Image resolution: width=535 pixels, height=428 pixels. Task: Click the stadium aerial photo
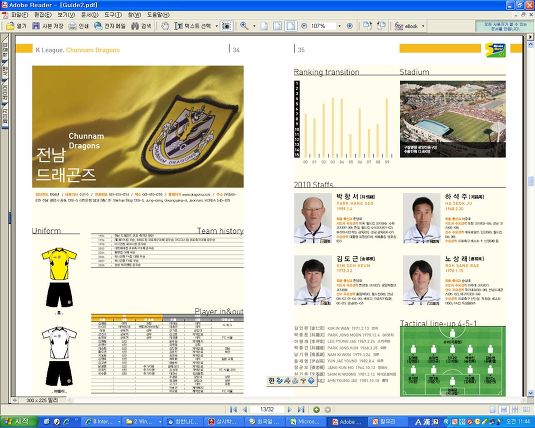click(453, 119)
